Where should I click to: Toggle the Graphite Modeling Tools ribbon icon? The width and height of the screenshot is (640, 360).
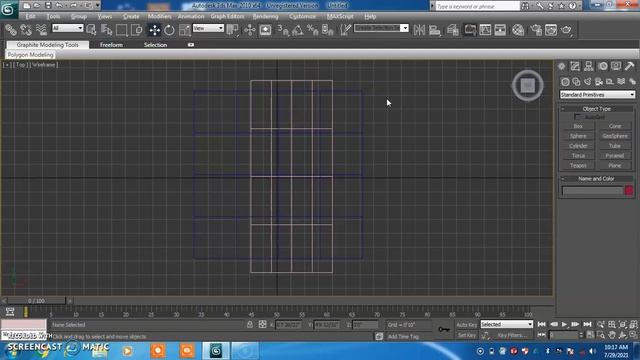point(470,30)
